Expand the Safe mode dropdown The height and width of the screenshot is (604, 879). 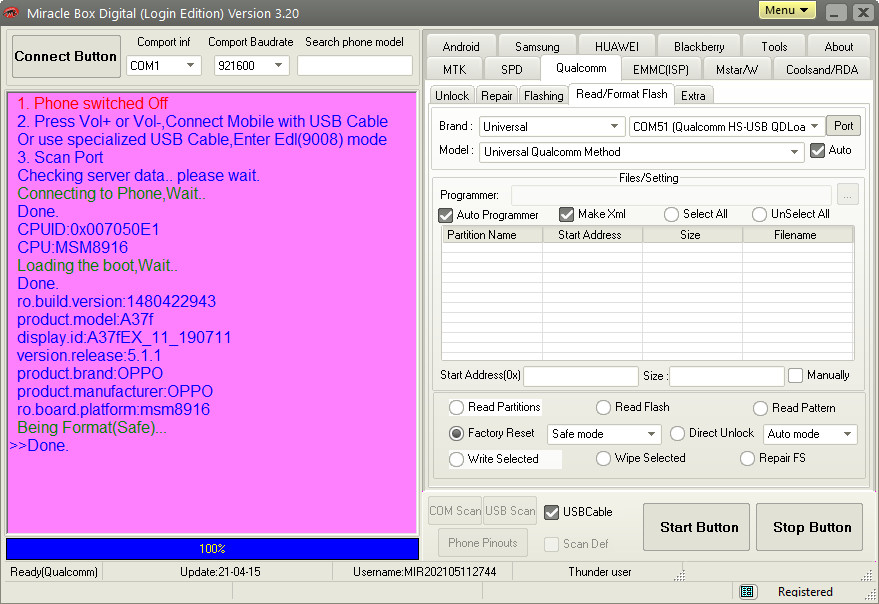pos(604,434)
